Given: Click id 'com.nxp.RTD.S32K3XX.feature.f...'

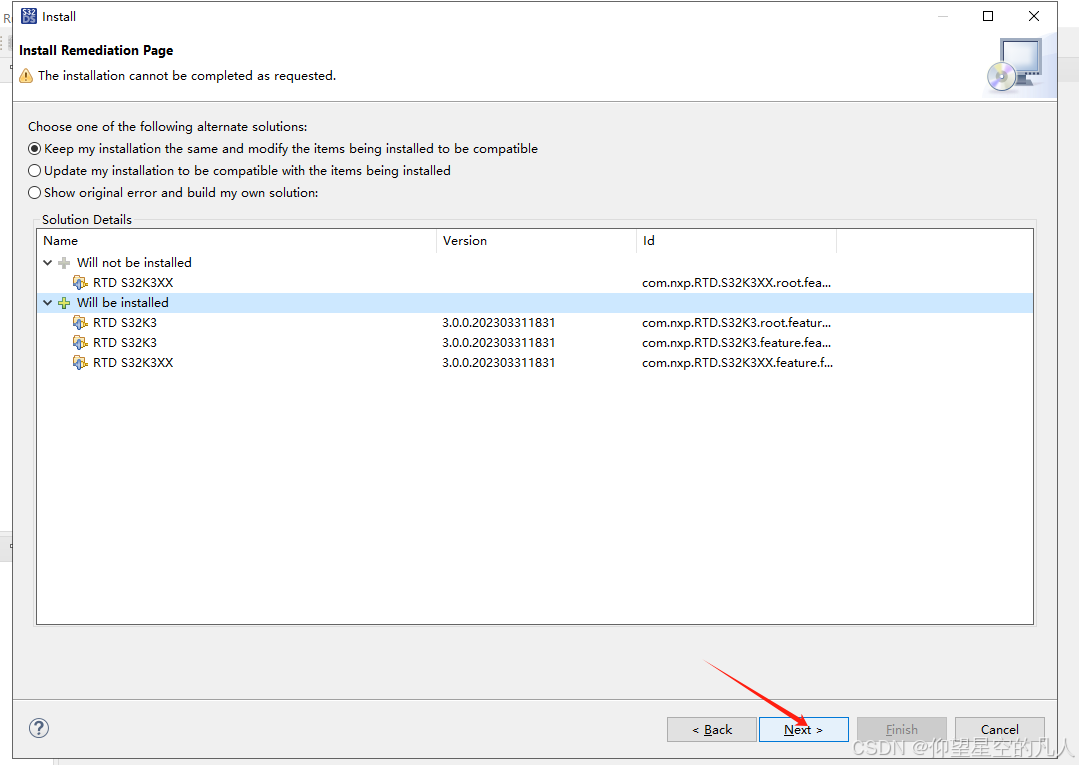Looking at the screenshot, I should pos(737,363).
